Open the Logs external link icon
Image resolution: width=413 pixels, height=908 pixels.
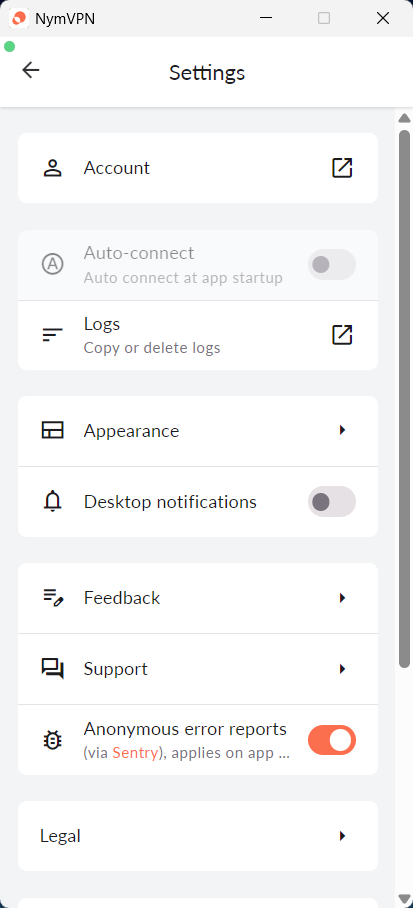tap(342, 335)
